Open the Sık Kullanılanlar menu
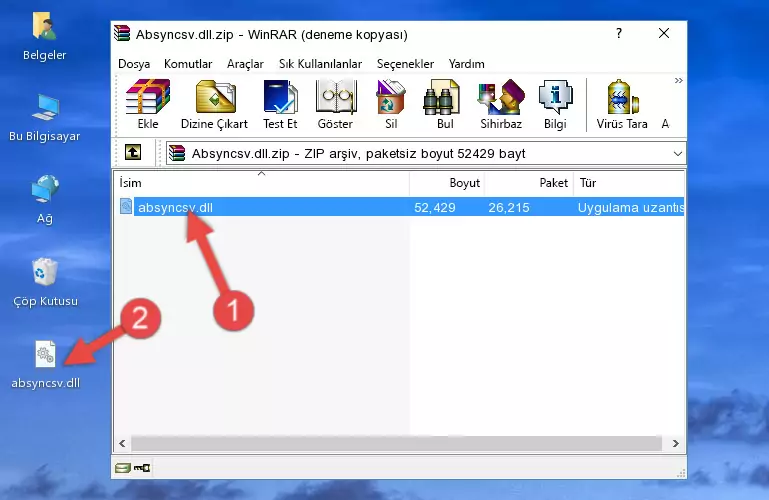 pyautogui.click(x=320, y=64)
